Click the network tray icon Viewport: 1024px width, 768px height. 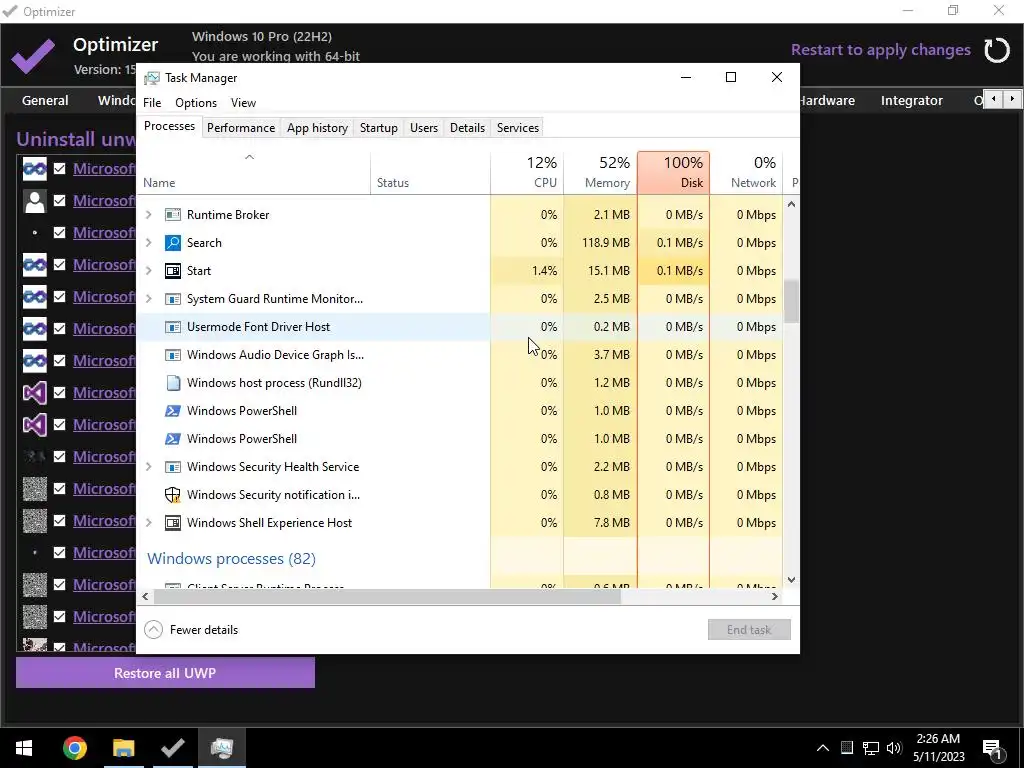click(x=871, y=748)
